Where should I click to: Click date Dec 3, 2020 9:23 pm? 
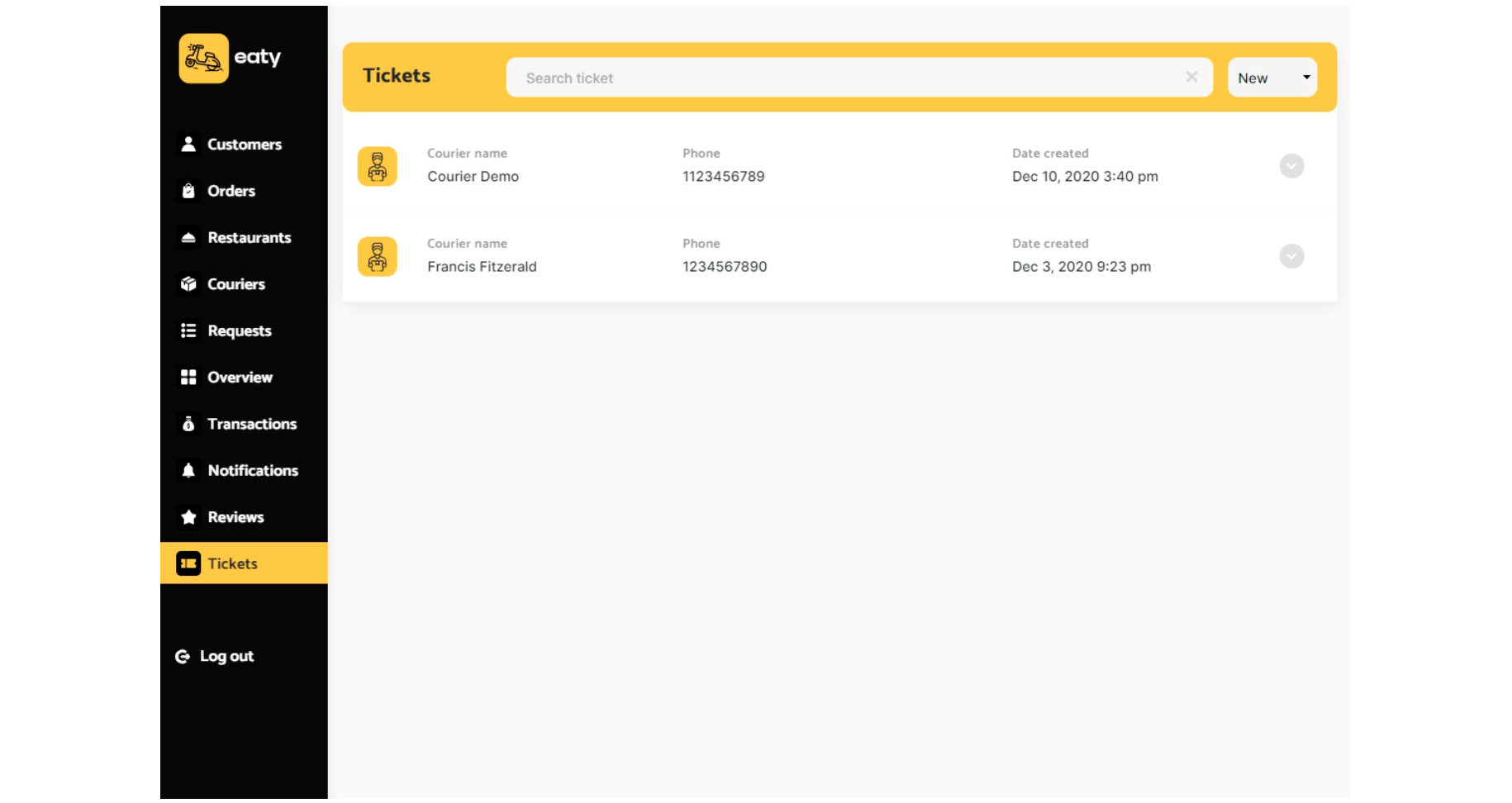[x=1082, y=267]
